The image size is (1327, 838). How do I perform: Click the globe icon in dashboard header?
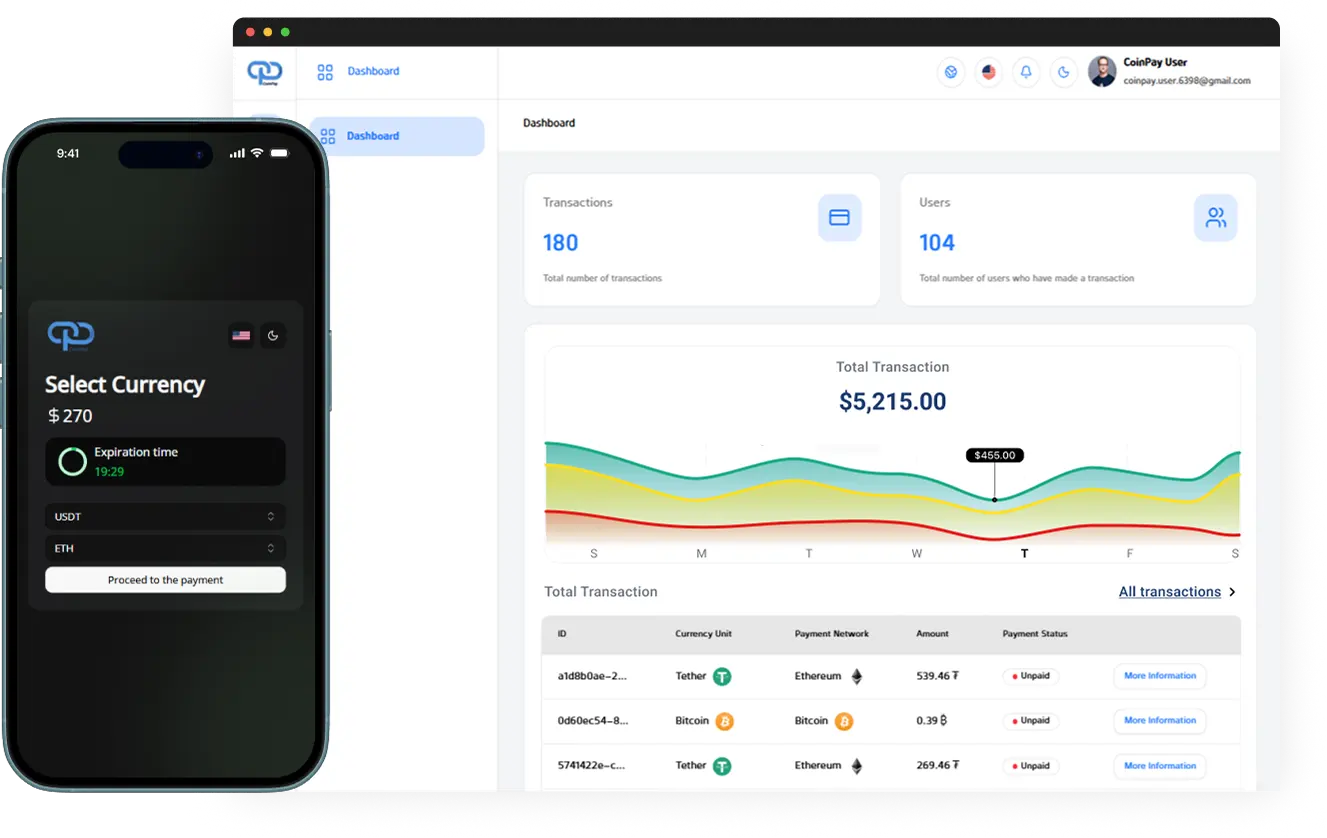pyautogui.click(x=951, y=72)
